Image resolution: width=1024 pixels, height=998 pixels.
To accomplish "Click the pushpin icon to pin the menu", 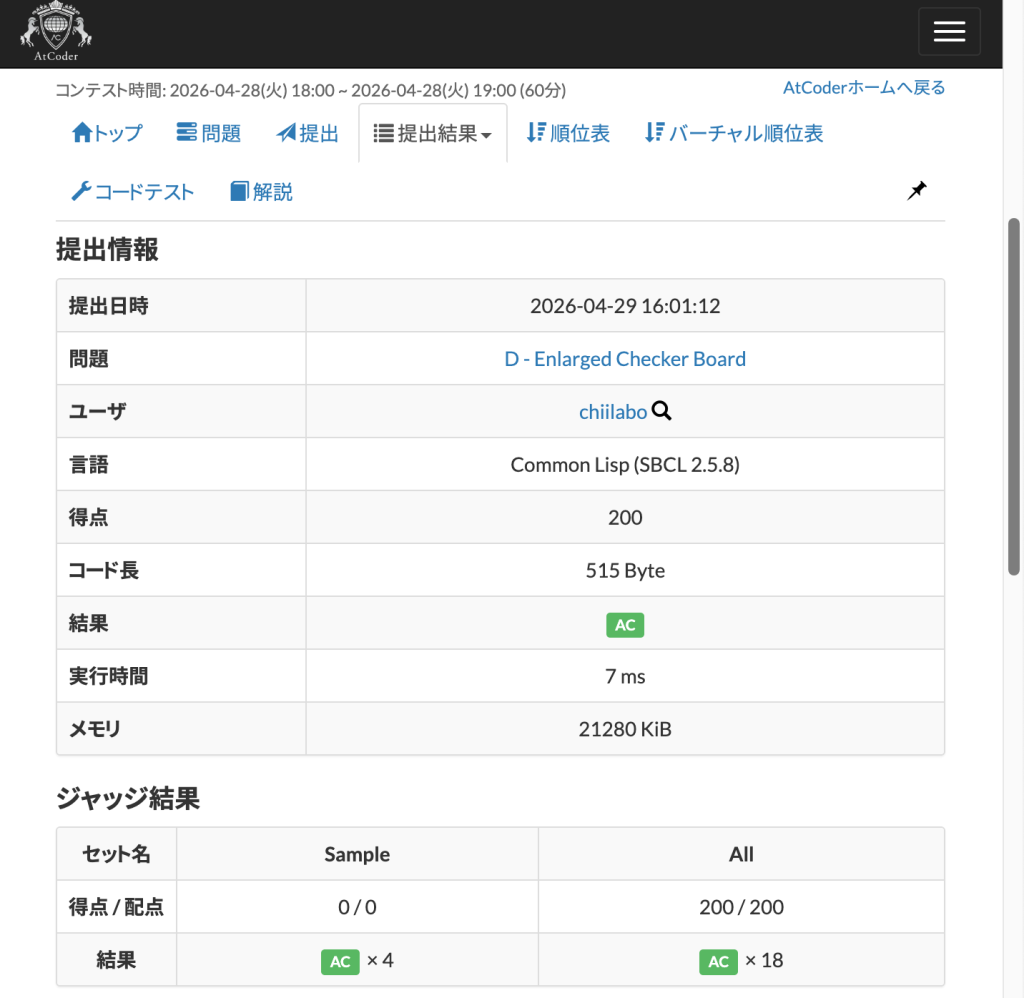I will [916, 191].
